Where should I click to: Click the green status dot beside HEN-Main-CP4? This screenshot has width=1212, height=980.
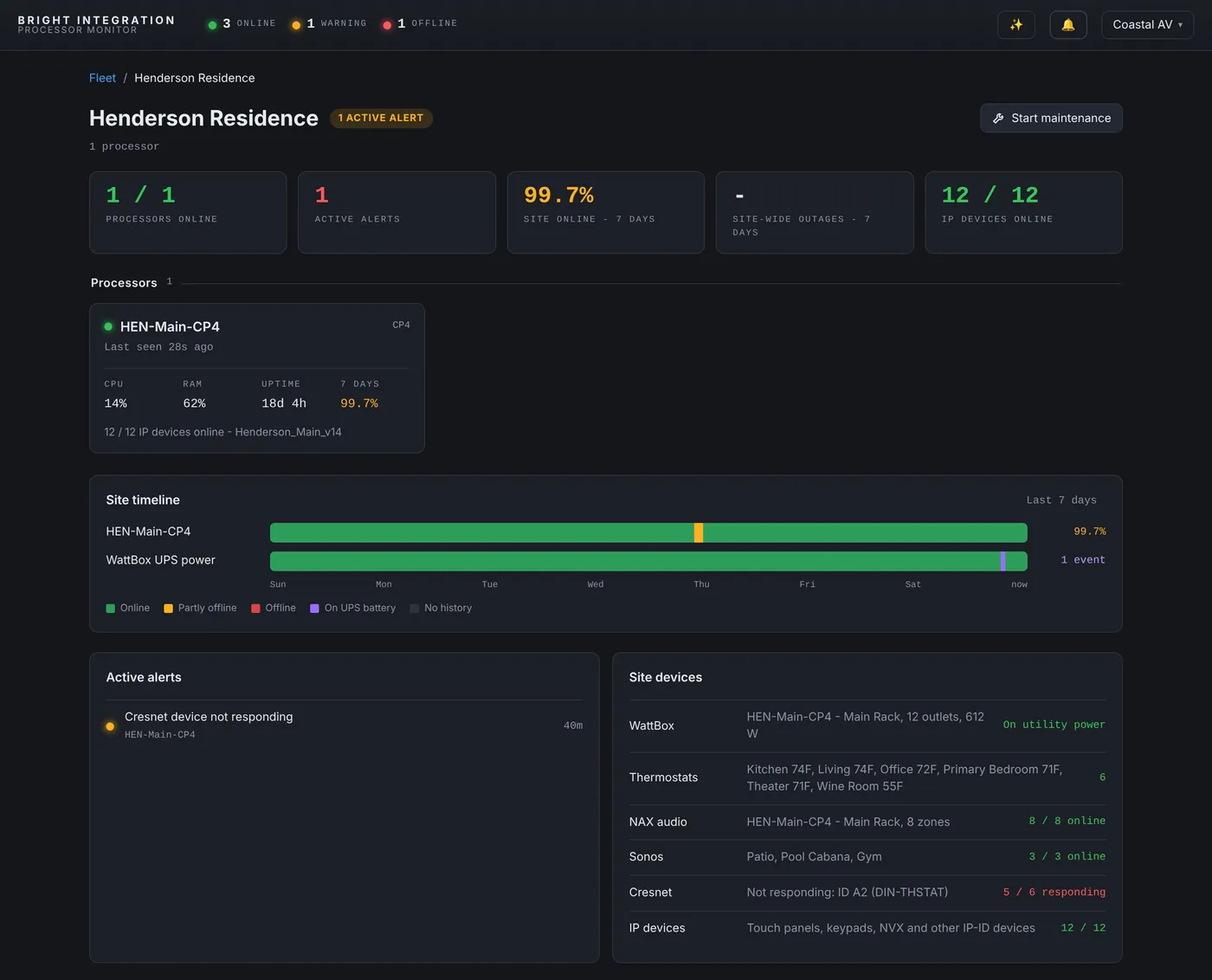[x=108, y=326]
